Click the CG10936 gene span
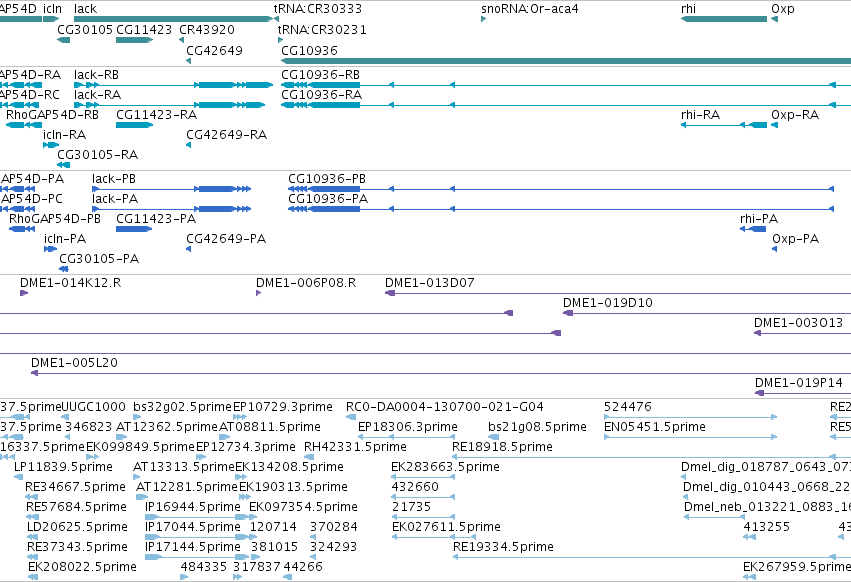The height and width of the screenshot is (582, 851). point(566,61)
